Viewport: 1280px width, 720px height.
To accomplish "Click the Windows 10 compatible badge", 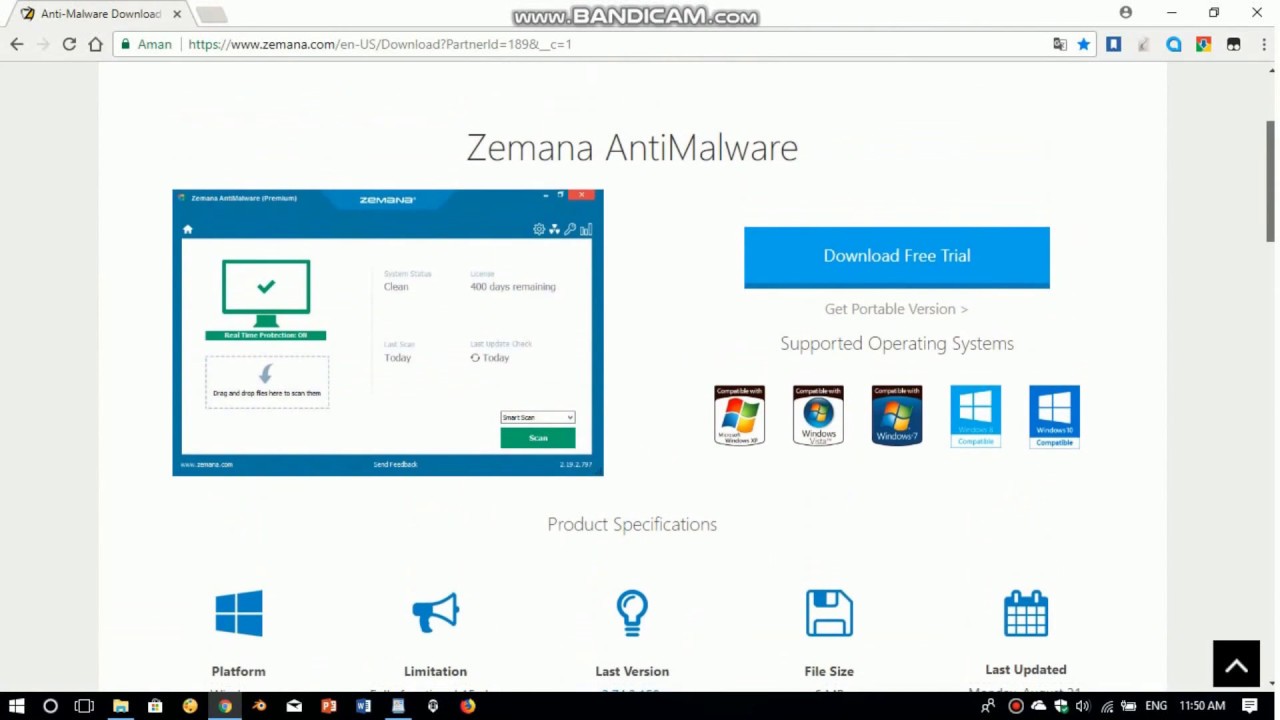I will point(1054,416).
